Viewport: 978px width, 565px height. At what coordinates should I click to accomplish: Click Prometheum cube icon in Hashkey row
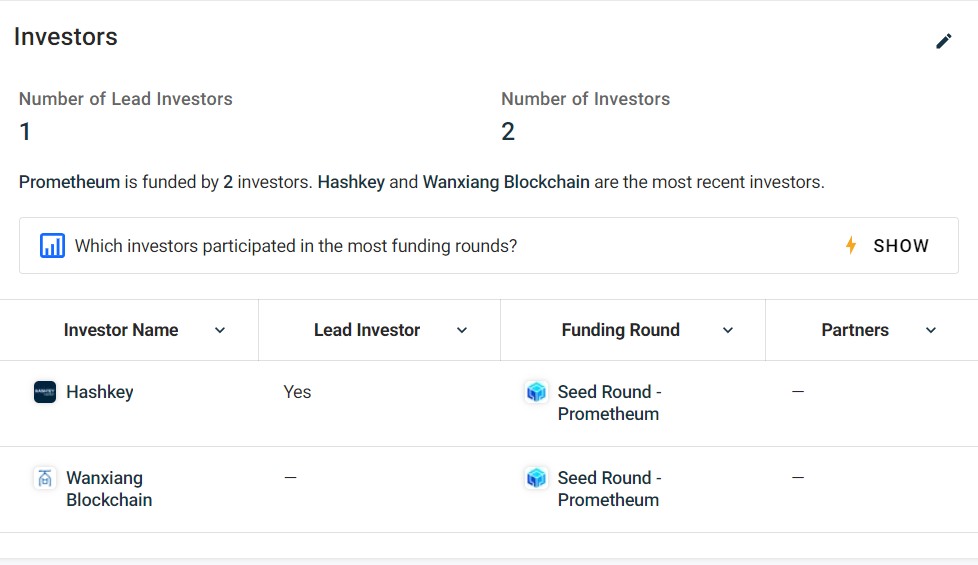click(536, 392)
